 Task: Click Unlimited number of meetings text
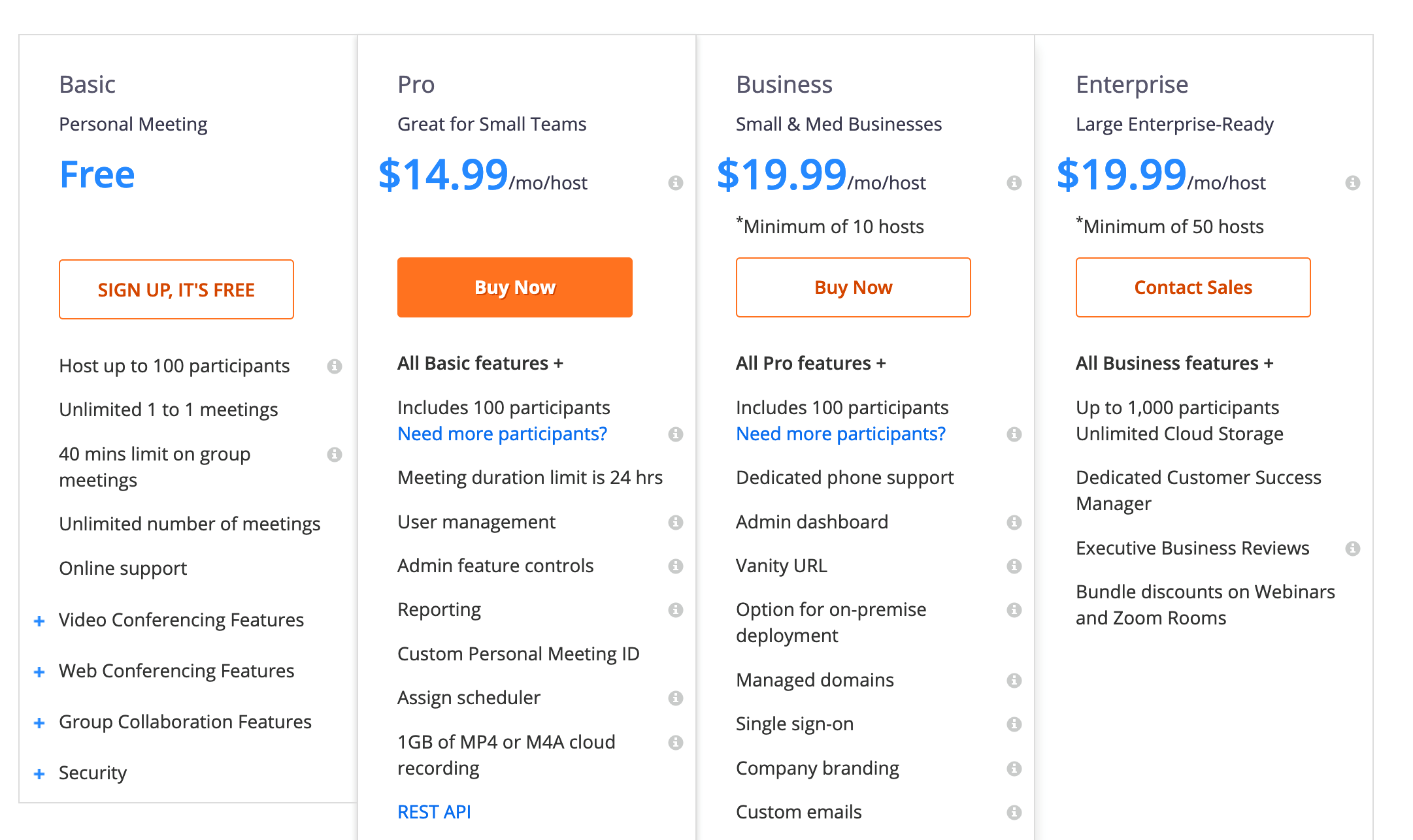pyautogui.click(x=190, y=524)
